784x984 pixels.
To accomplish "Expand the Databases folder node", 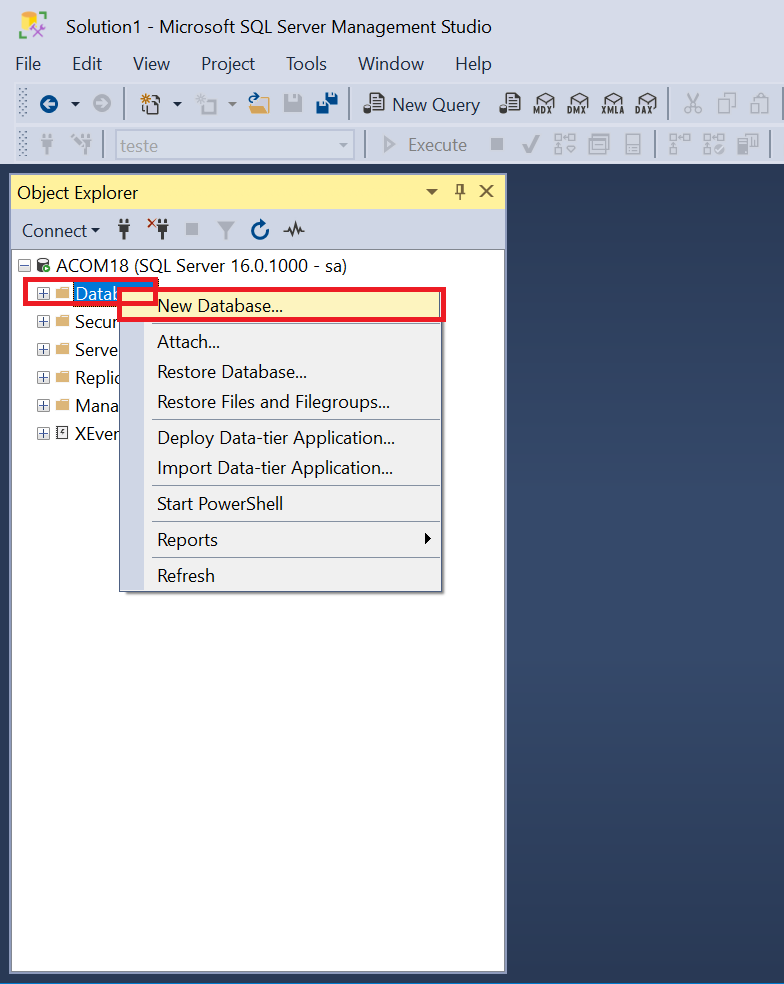I will click(x=43, y=293).
